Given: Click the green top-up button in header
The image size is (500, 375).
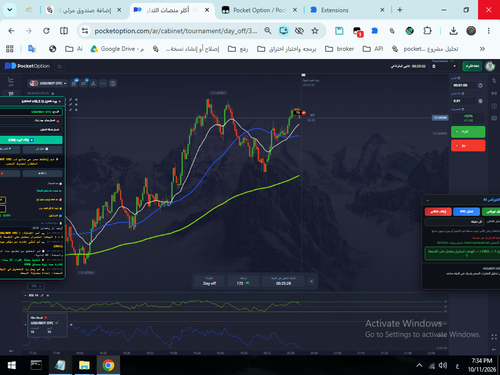Looking at the screenshot, I should pyautogui.click(x=472, y=66).
